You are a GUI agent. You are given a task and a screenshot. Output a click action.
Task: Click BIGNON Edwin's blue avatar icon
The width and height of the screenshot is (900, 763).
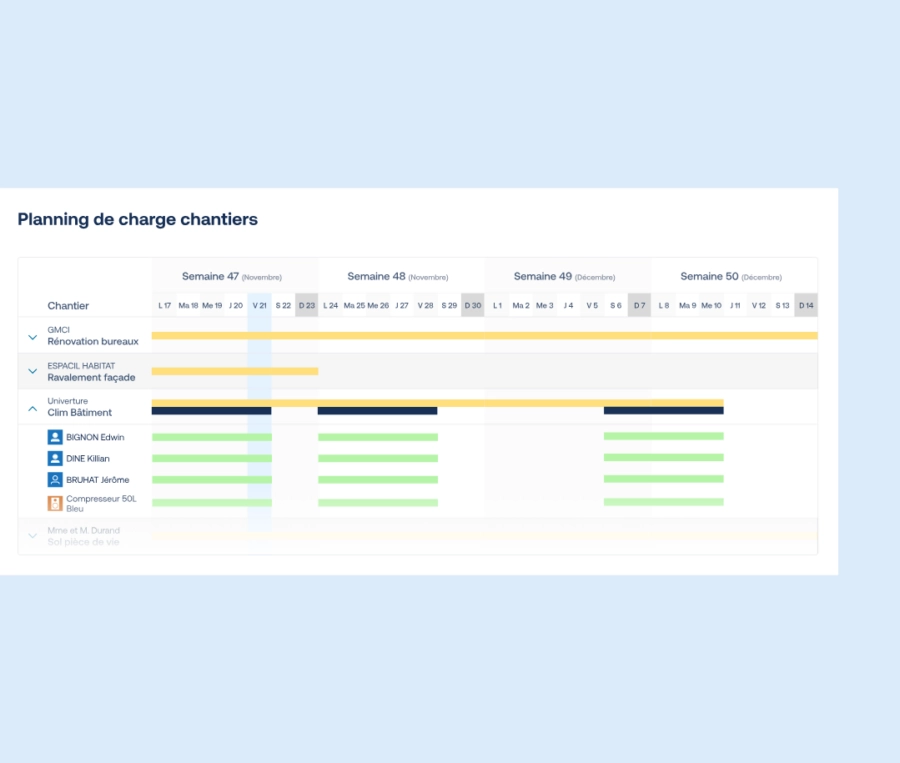click(55, 436)
